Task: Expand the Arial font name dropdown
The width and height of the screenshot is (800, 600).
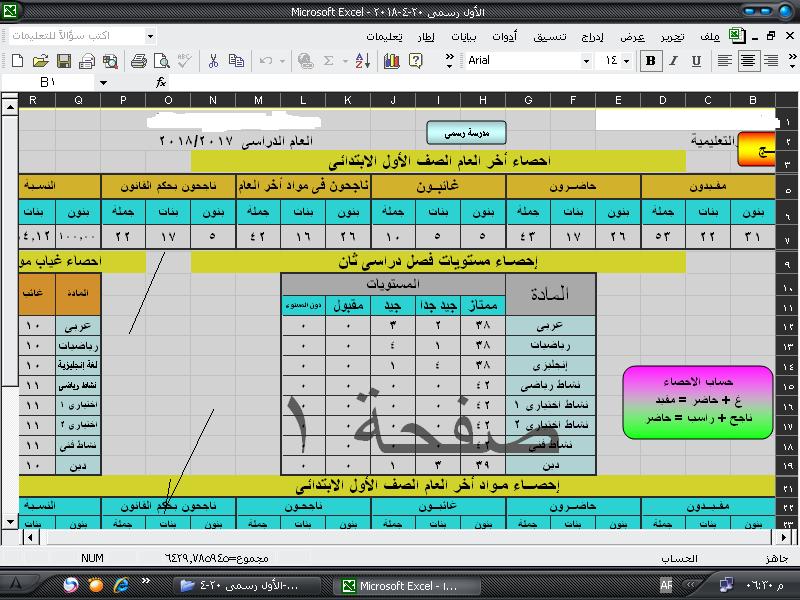Action: pos(586,61)
